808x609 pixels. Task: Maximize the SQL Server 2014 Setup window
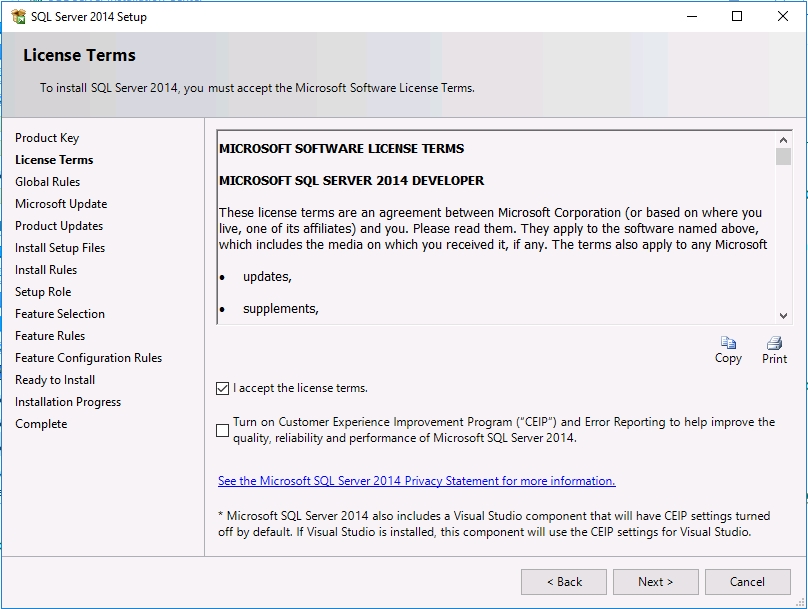(x=737, y=16)
